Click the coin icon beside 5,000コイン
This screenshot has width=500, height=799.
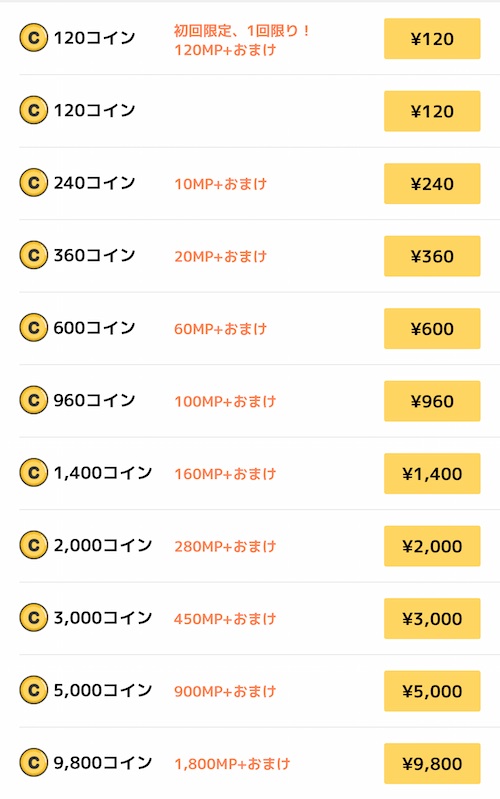pos(34,690)
